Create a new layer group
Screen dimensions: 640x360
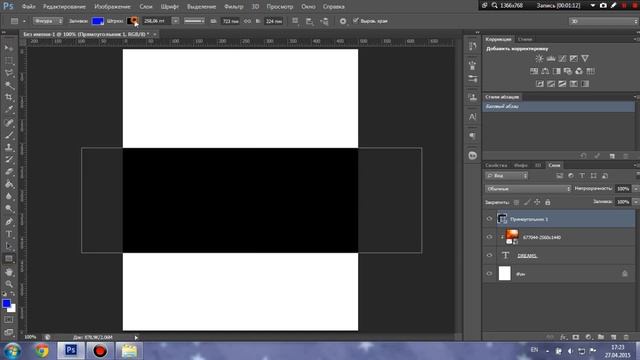(601, 337)
